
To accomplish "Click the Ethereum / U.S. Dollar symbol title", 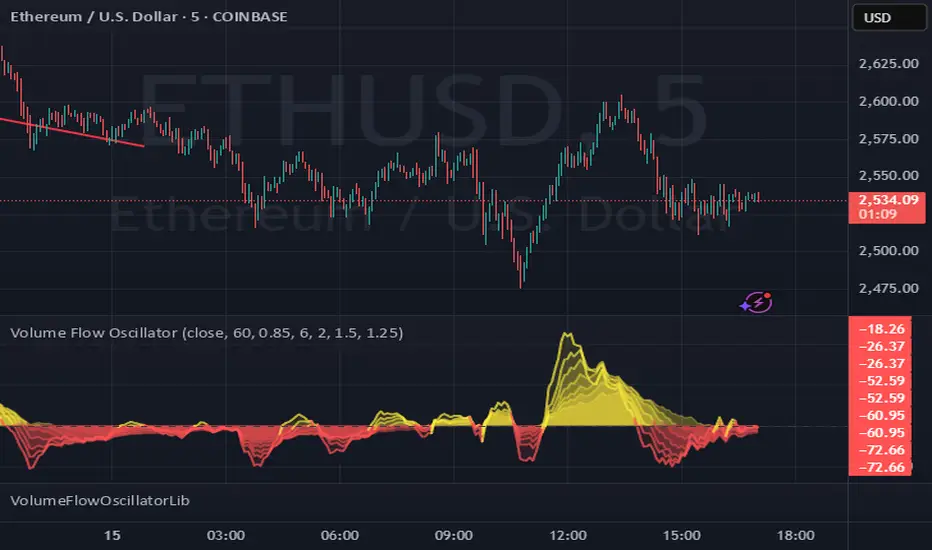I will pyautogui.click(x=149, y=17).
